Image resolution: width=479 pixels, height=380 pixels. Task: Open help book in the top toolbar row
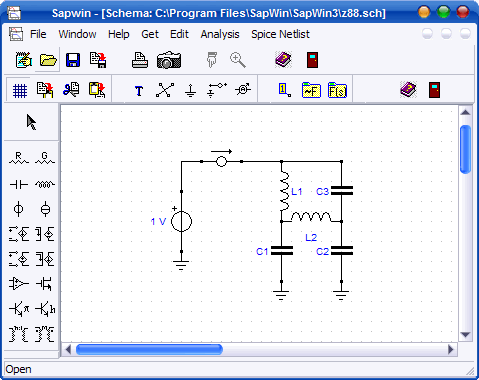coord(283,60)
